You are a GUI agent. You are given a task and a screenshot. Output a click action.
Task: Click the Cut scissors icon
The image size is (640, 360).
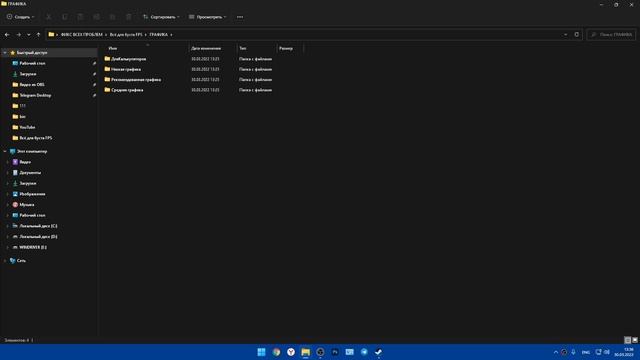click(x=49, y=17)
